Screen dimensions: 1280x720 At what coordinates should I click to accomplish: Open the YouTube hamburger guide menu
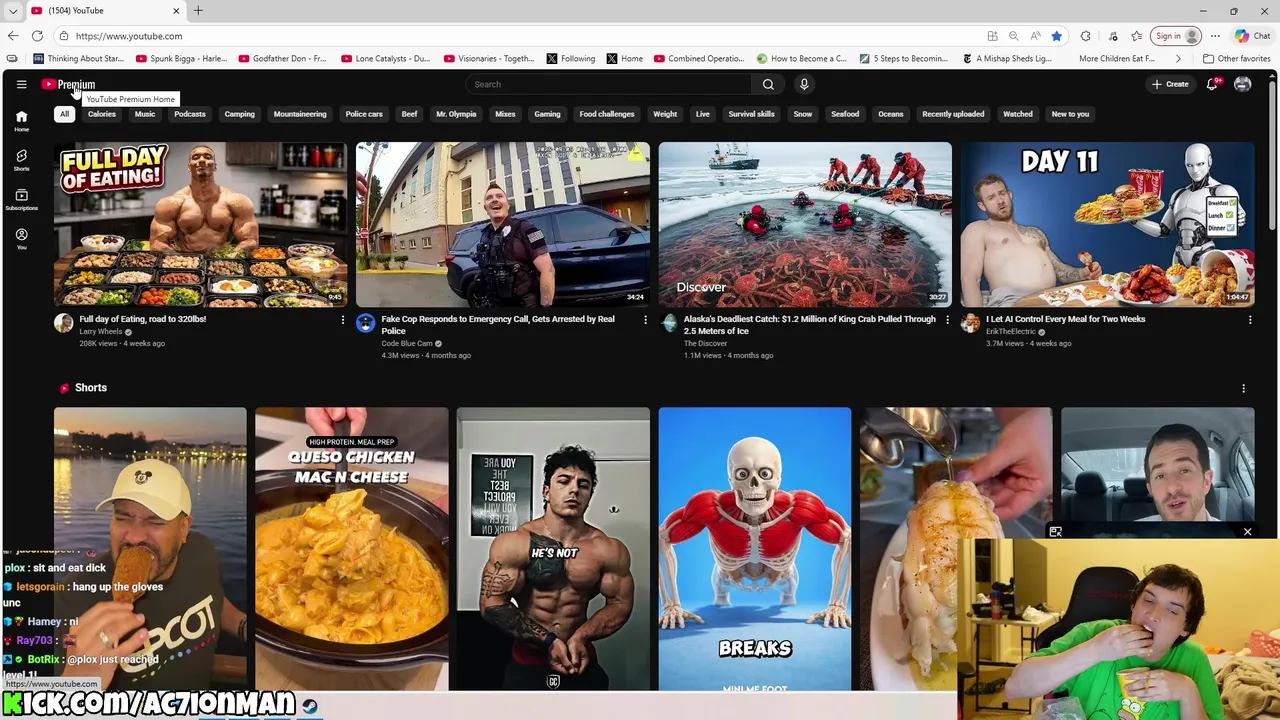tap(21, 84)
